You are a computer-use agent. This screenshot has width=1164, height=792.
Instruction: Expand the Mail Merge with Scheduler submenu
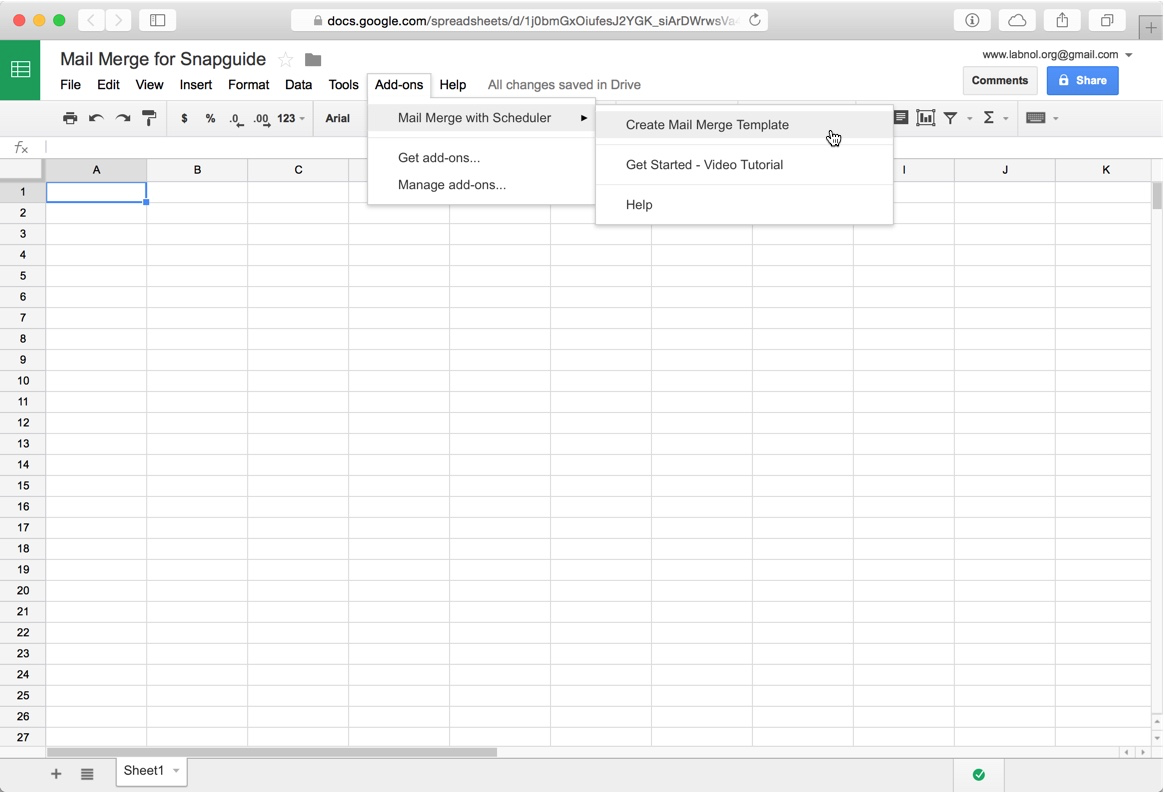pos(481,117)
